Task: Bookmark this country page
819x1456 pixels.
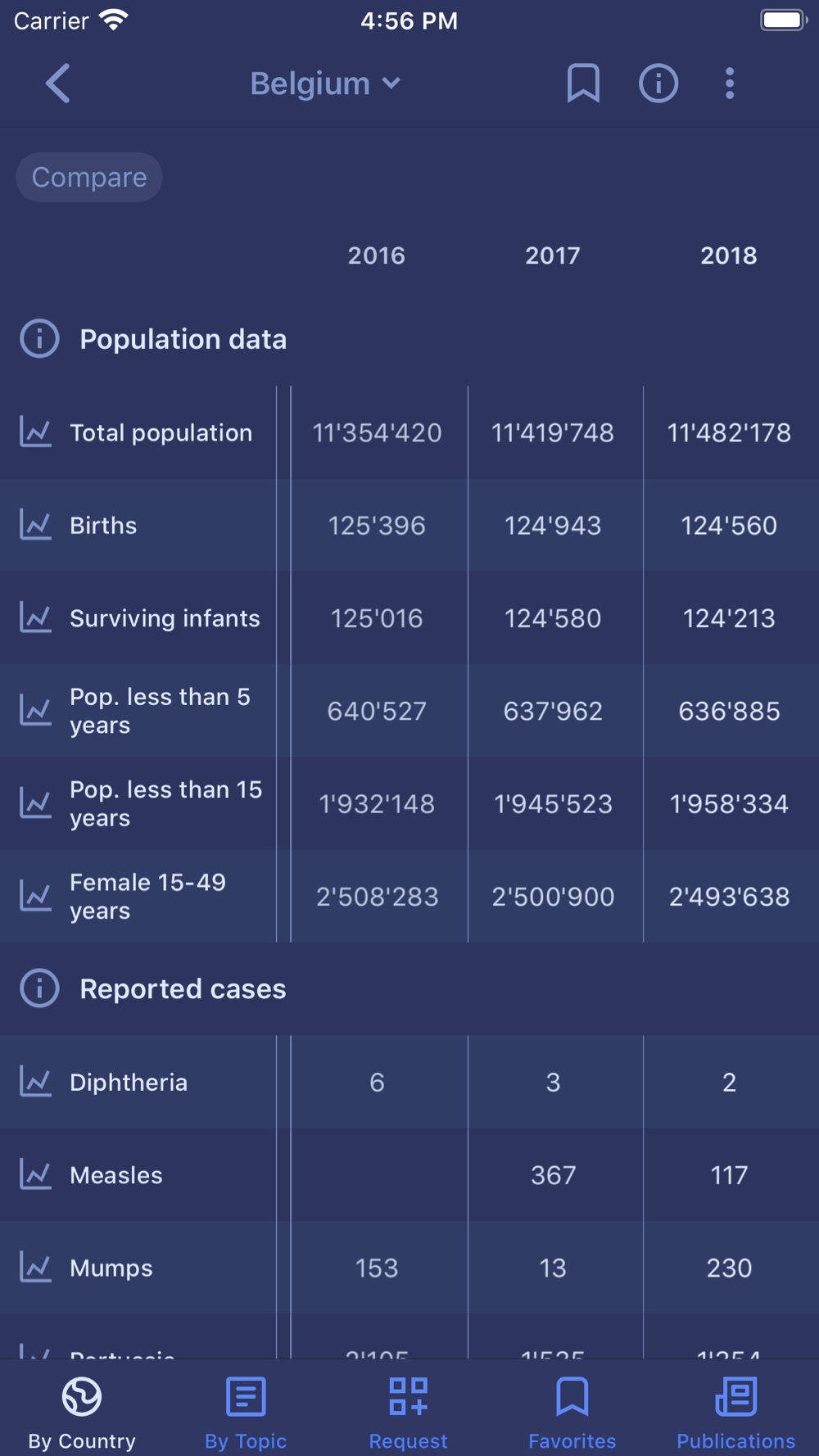Action: click(x=583, y=84)
